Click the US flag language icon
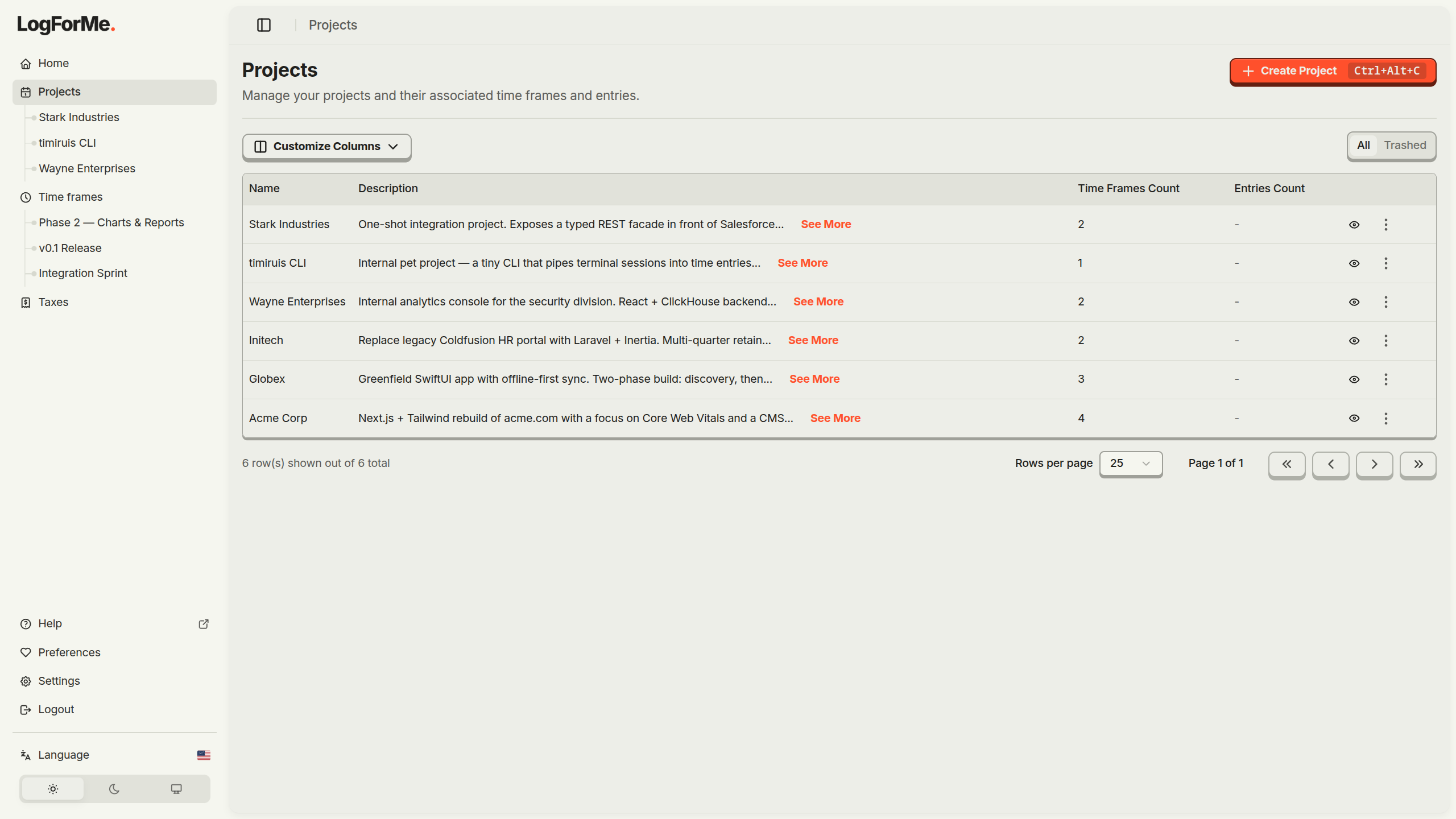This screenshot has width=1456, height=819. (204, 755)
